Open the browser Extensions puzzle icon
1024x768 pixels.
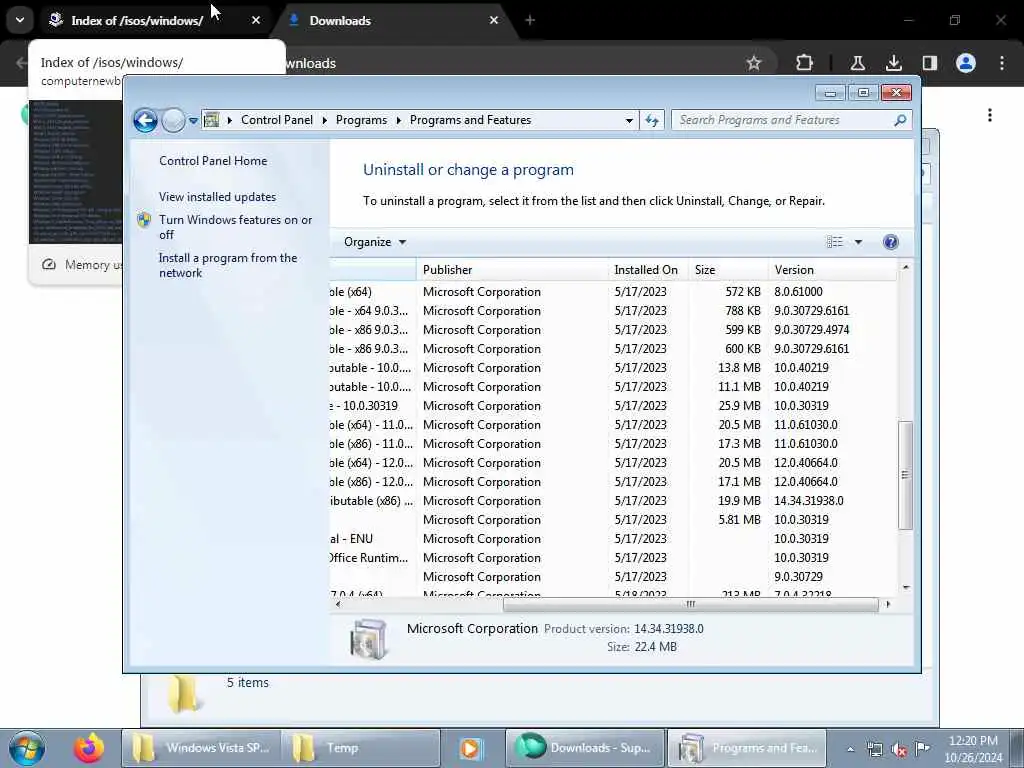805,63
